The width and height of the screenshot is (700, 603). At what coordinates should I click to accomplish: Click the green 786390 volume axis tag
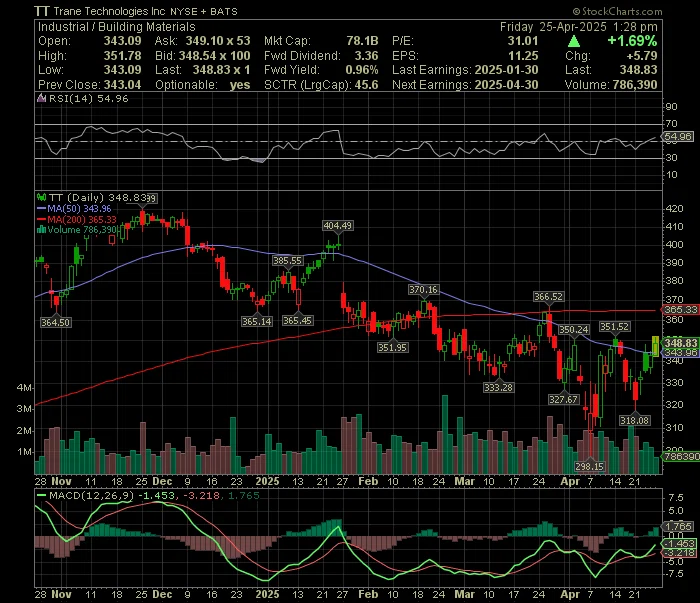point(680,456)
